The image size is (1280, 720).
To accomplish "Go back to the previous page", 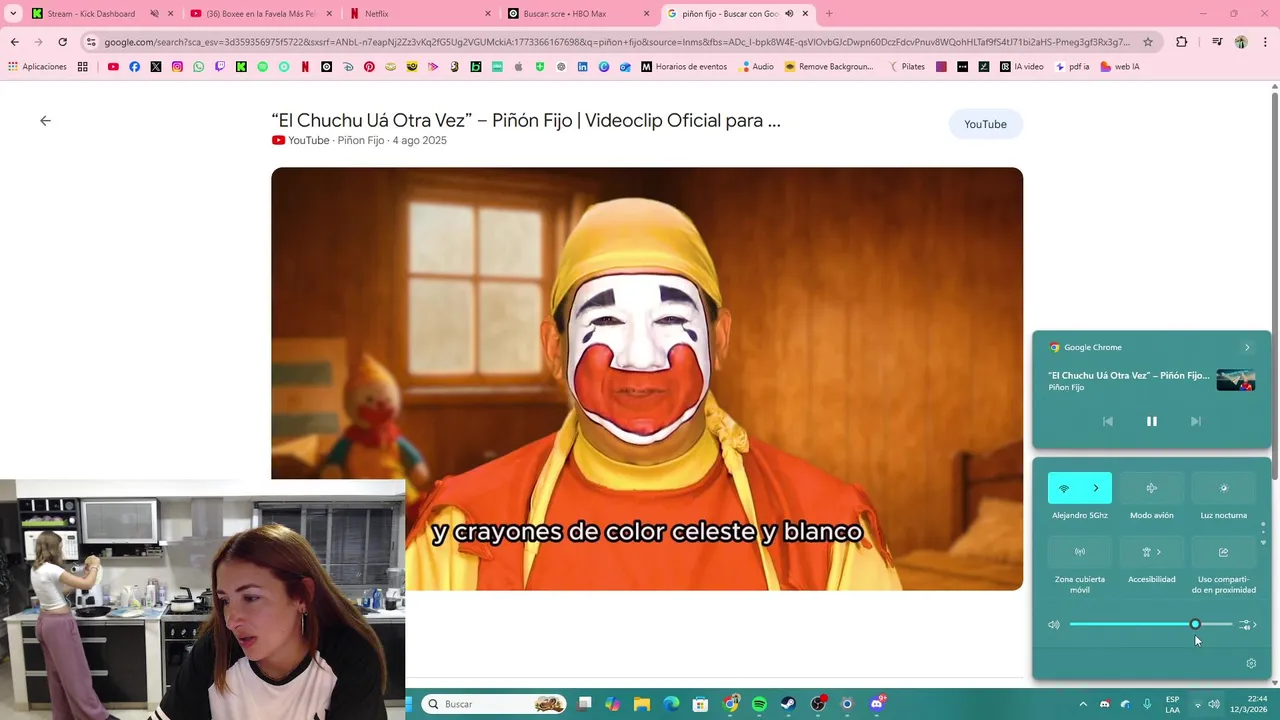I will tap(14, 42).
